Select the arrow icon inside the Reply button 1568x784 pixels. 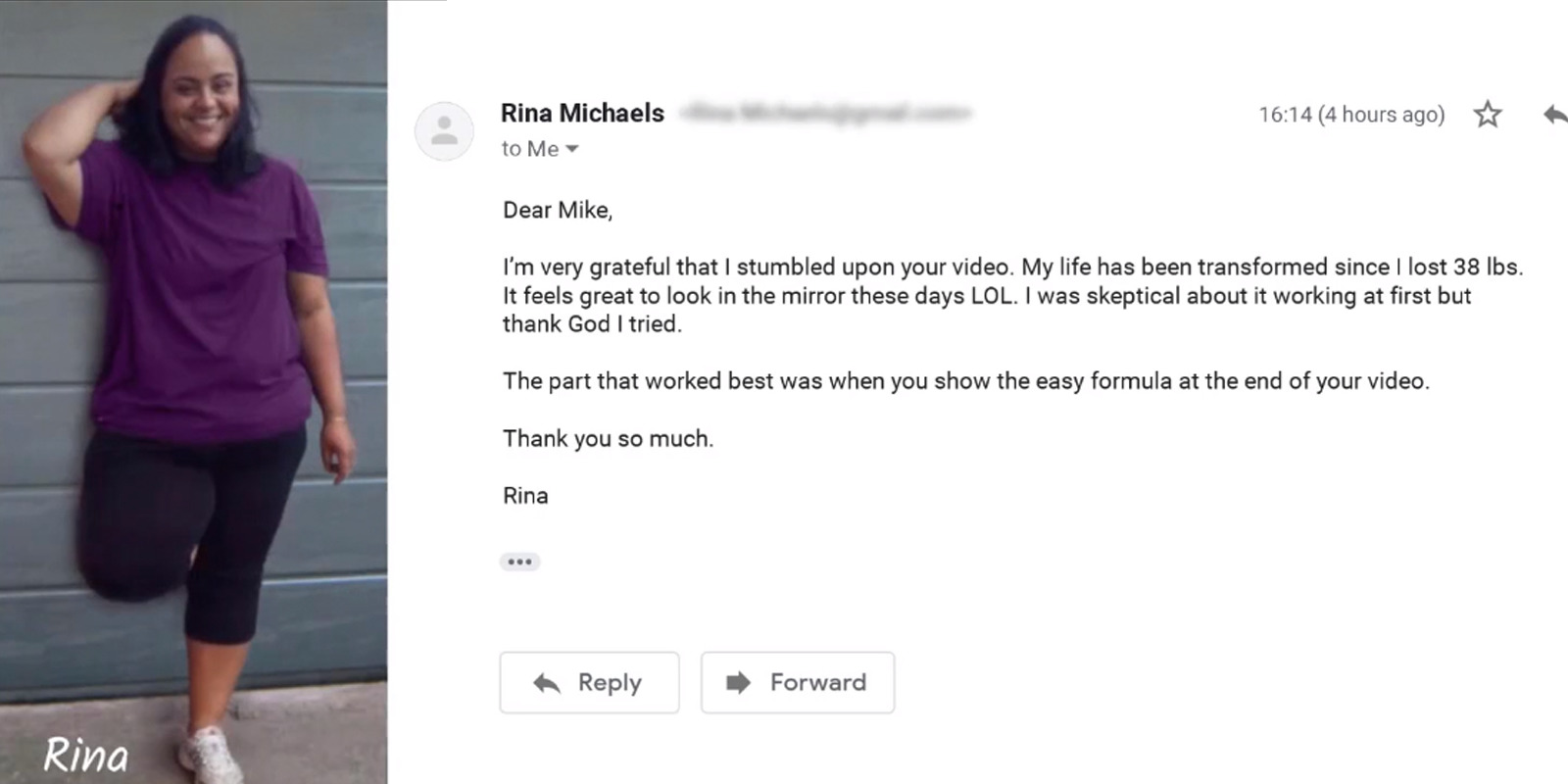pos(546,682)
